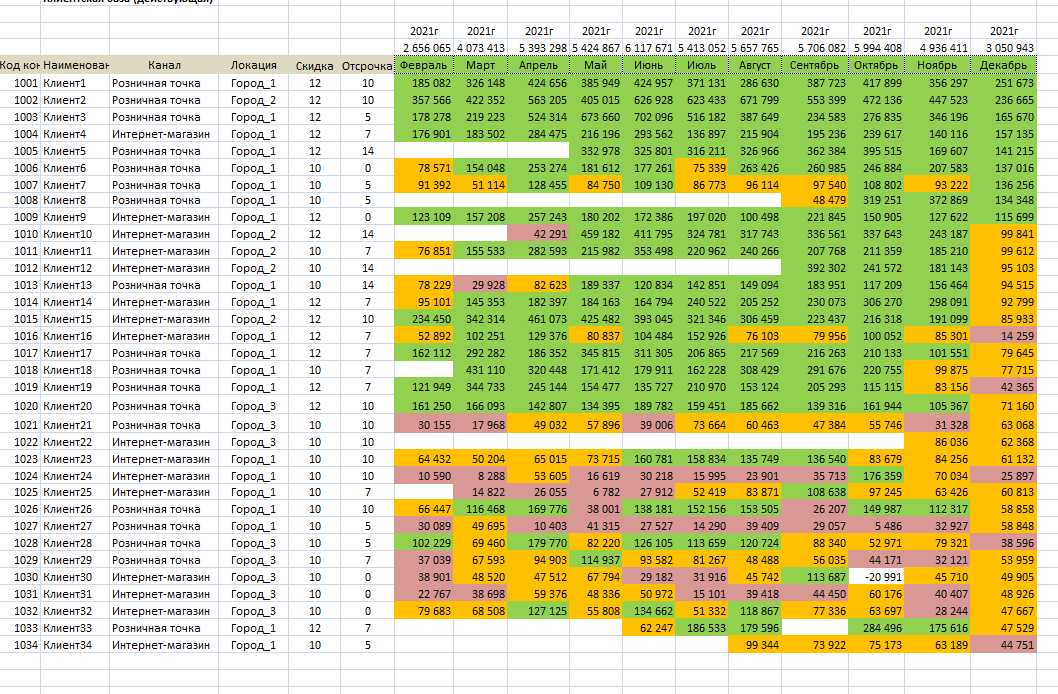Click the Канал header cell
This screenshot has height=694, width=1058.
[164, 65]
